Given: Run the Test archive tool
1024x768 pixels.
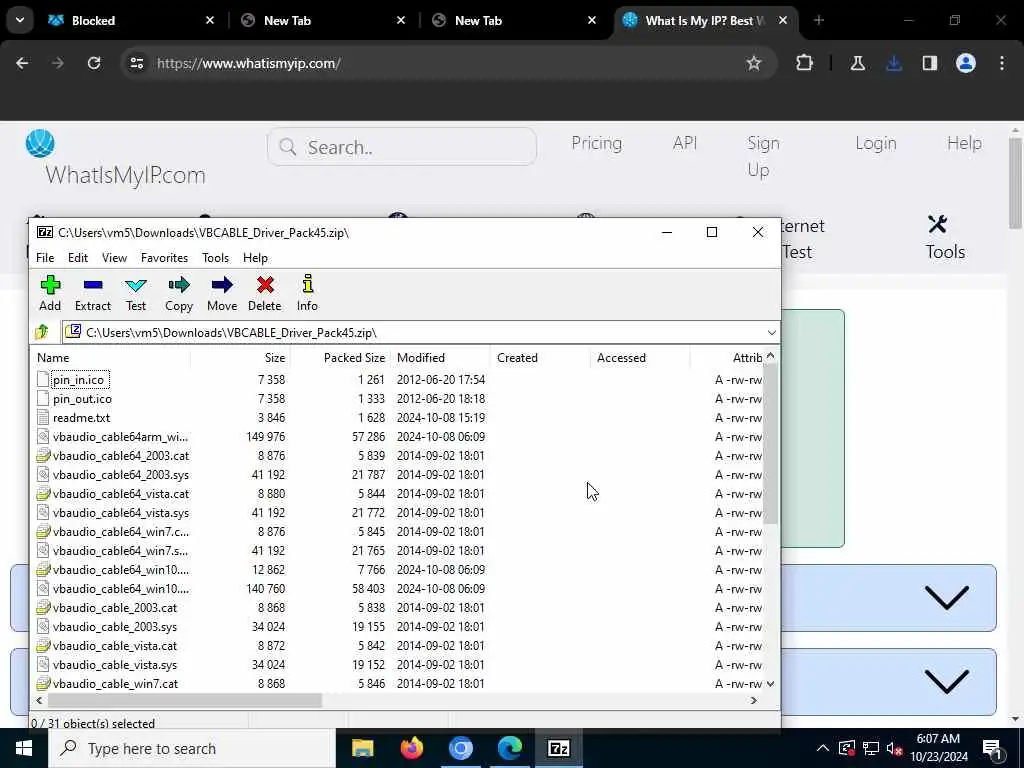Looking at the screenshot, I should click(x=136, y=293).
